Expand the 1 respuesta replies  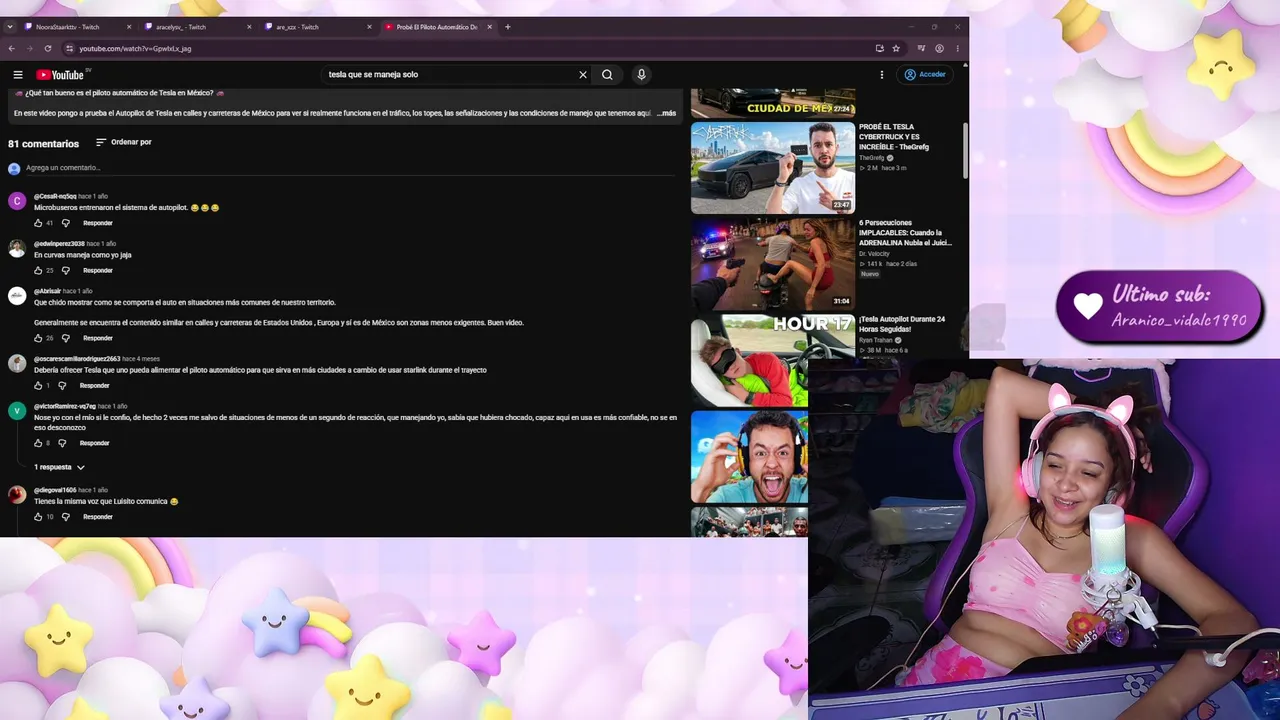coord(59,467)
